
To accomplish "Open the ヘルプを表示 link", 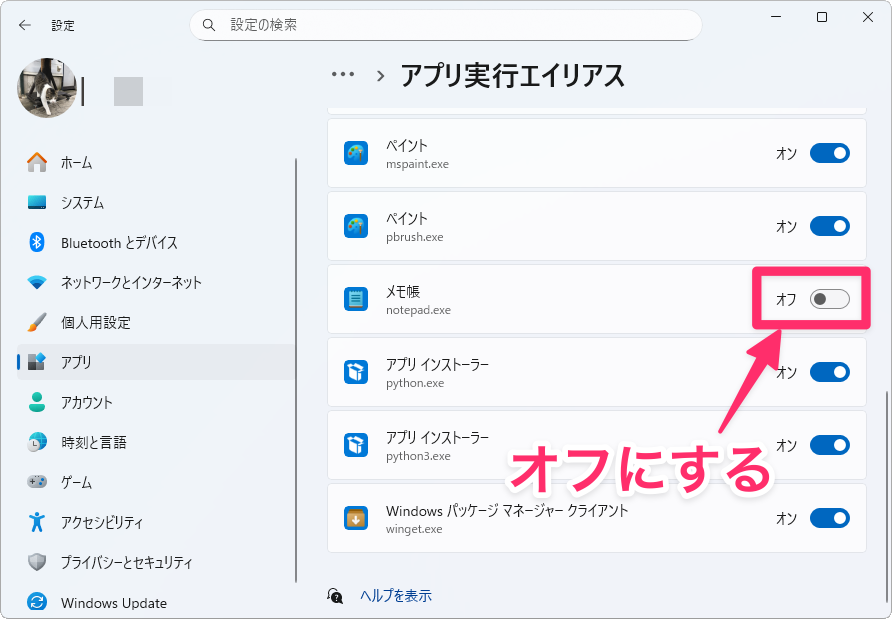I will (x=396, y=596).
